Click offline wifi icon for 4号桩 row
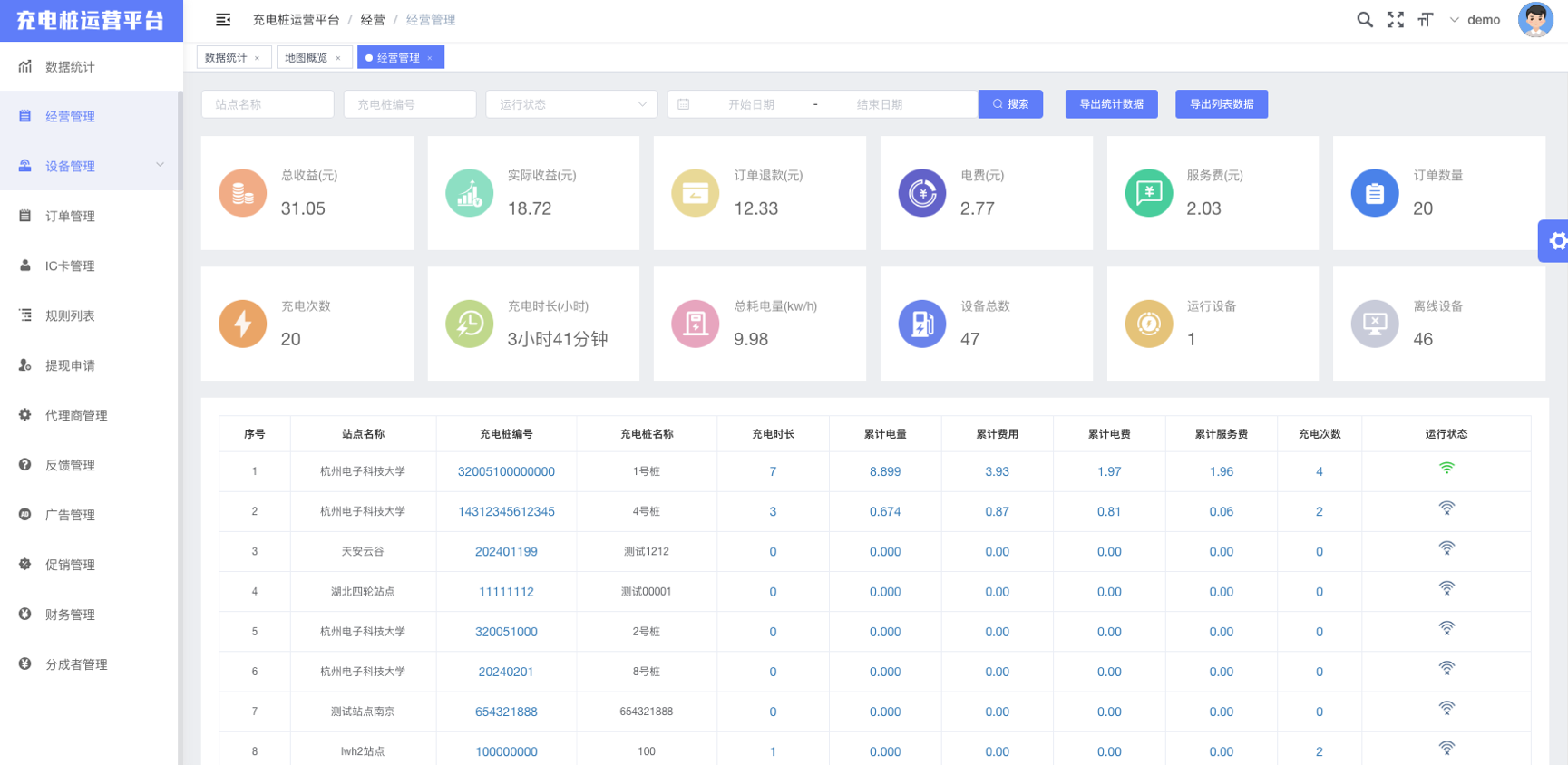This screenshot has width=1568, height=765. pos(1446,508)
